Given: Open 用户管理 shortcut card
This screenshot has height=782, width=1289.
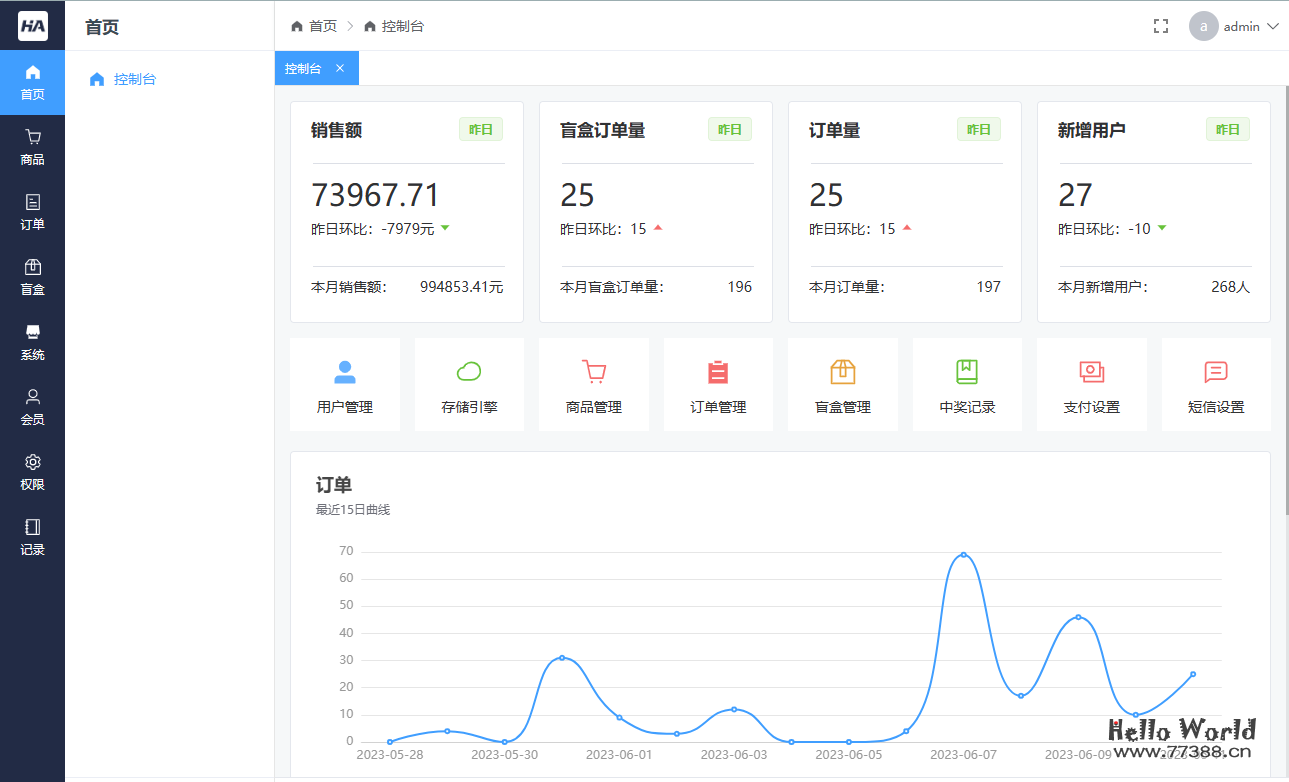Looking at the screenshot, I should [345, 384].
